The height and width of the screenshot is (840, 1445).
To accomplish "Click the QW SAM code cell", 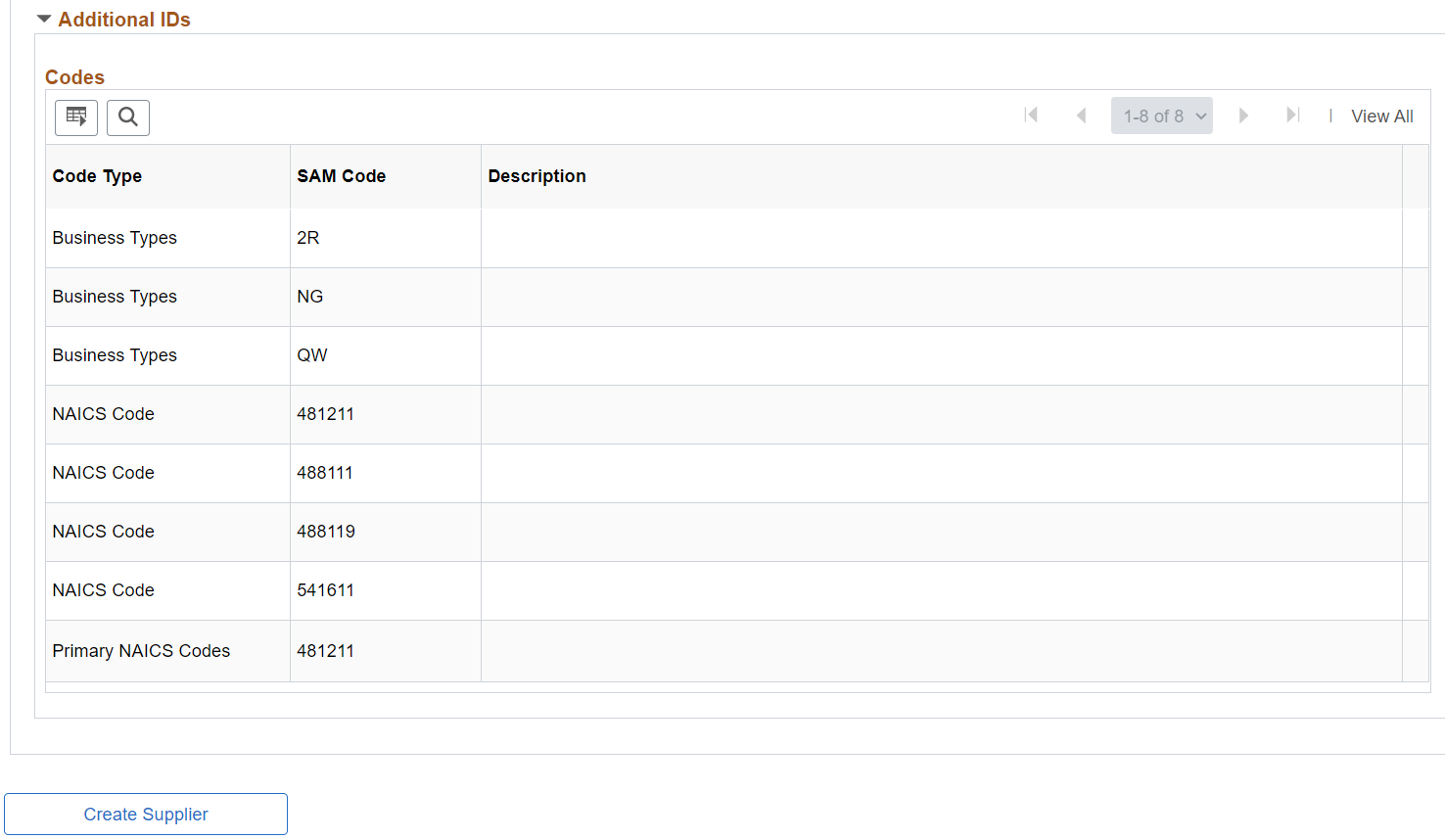I will (386, 355).
